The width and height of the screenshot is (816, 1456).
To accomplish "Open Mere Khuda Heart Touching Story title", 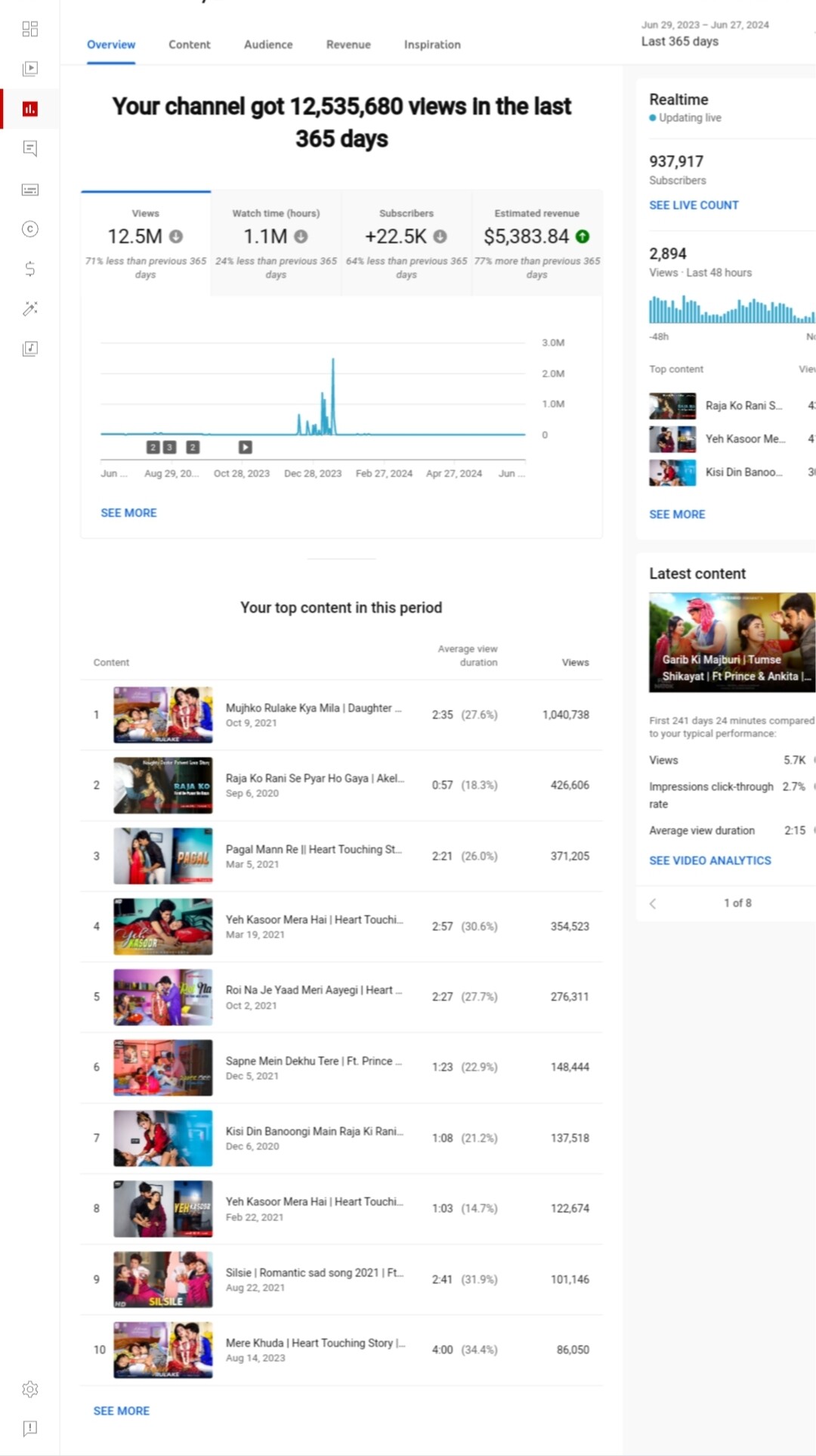I will tap(316, 1343).
